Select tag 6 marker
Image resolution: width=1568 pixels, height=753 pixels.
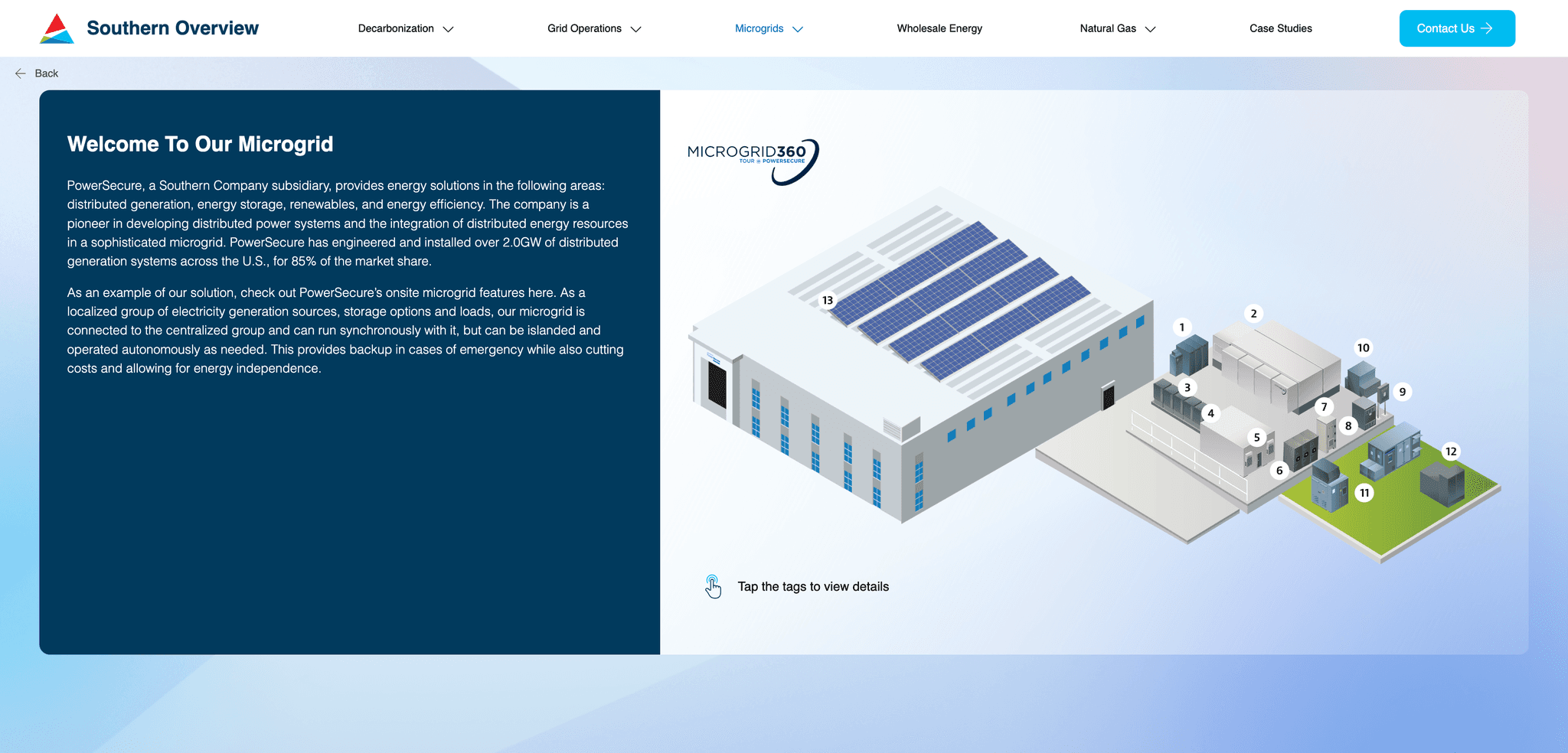(1279, 471)
